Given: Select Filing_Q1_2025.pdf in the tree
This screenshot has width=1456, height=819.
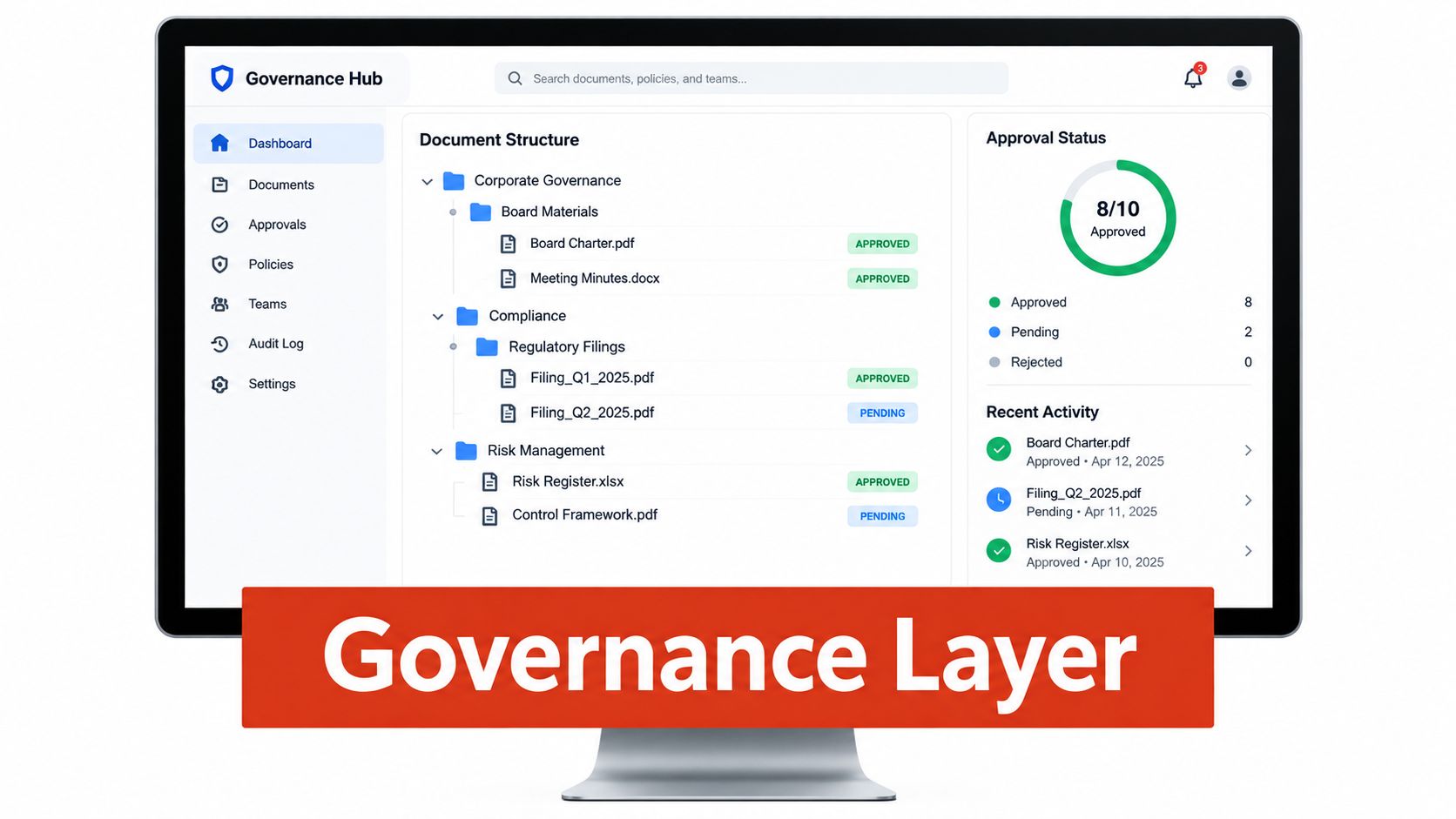Looking at the screenshot, I should [x=592, y=378].
